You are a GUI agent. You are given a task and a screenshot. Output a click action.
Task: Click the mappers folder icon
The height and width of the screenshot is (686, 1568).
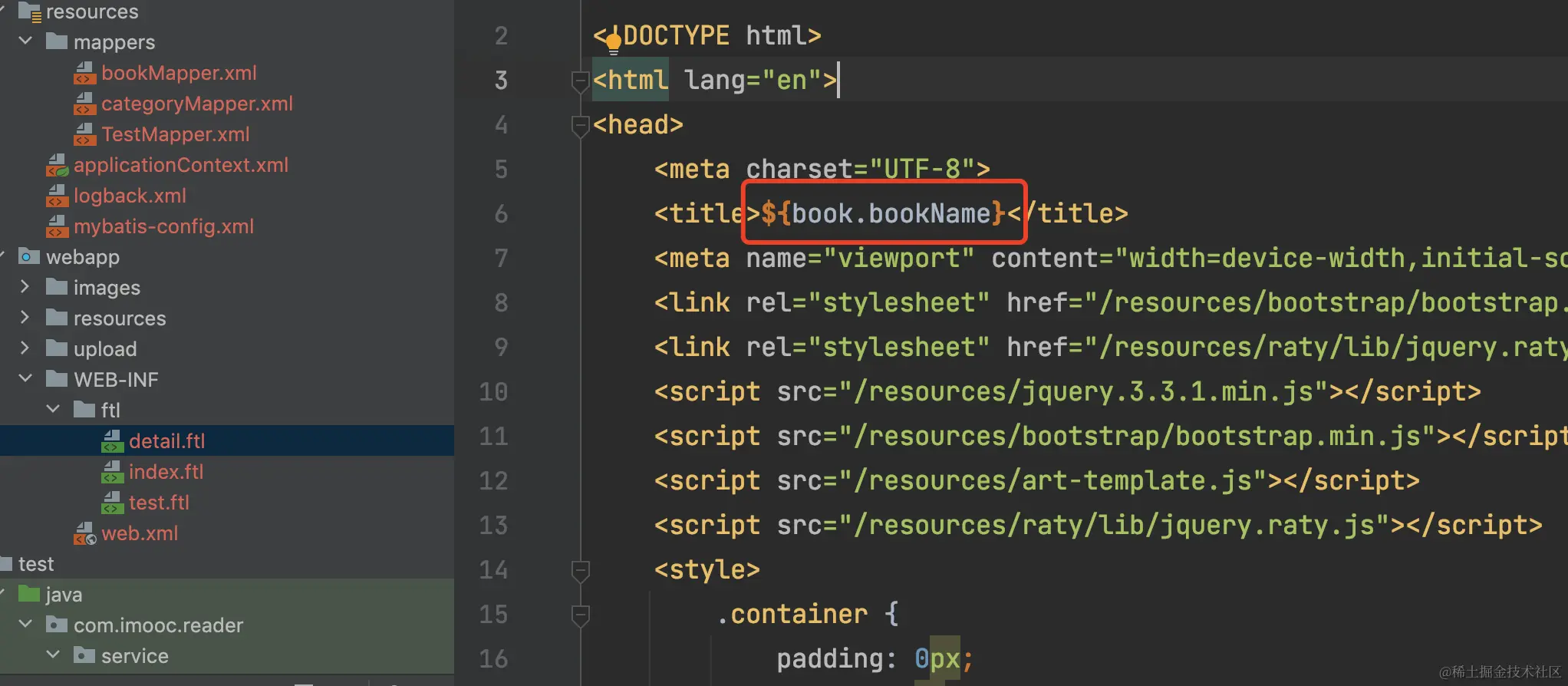(57, 41)
